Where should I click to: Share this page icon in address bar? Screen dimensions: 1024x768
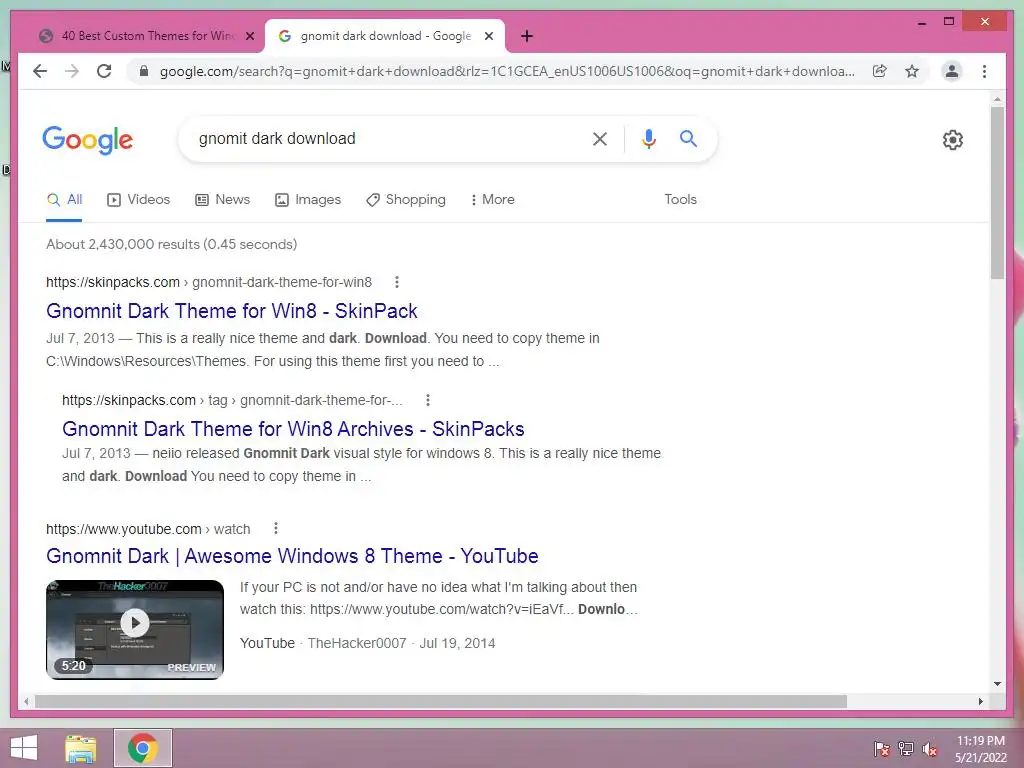(x=880, y=71)
